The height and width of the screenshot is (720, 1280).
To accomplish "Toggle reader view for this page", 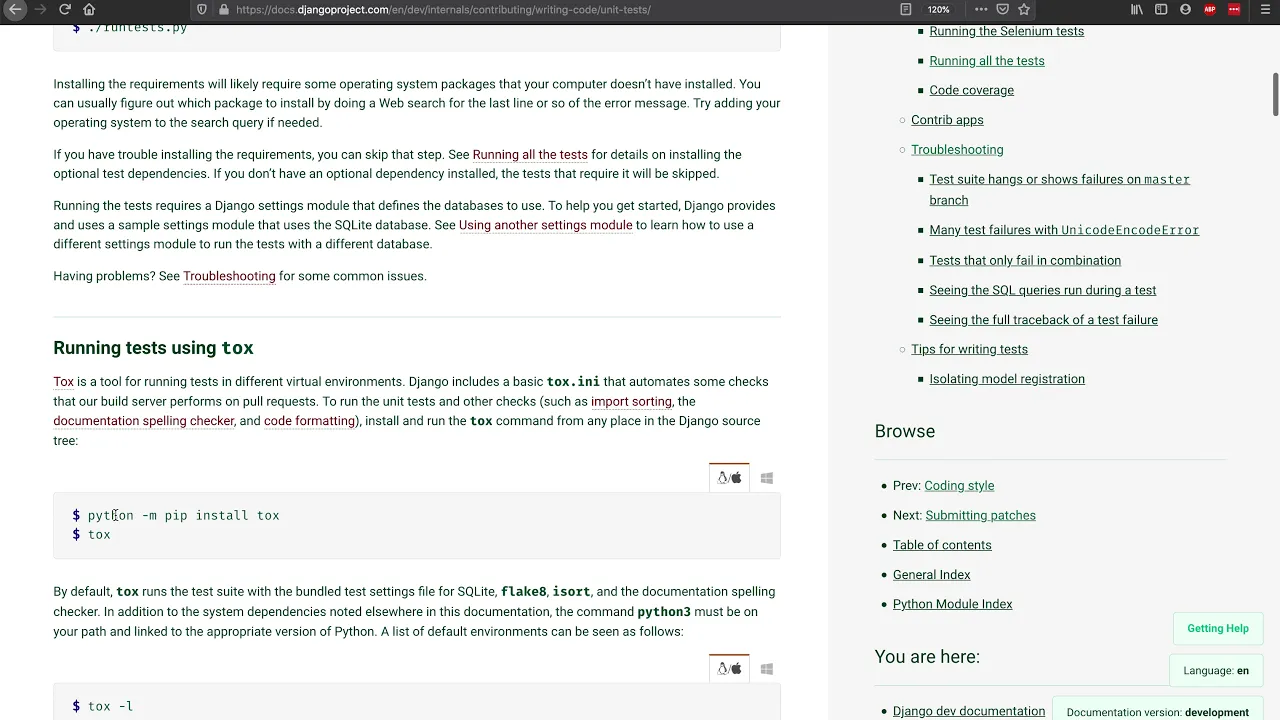I will click(x=906, y=9).
